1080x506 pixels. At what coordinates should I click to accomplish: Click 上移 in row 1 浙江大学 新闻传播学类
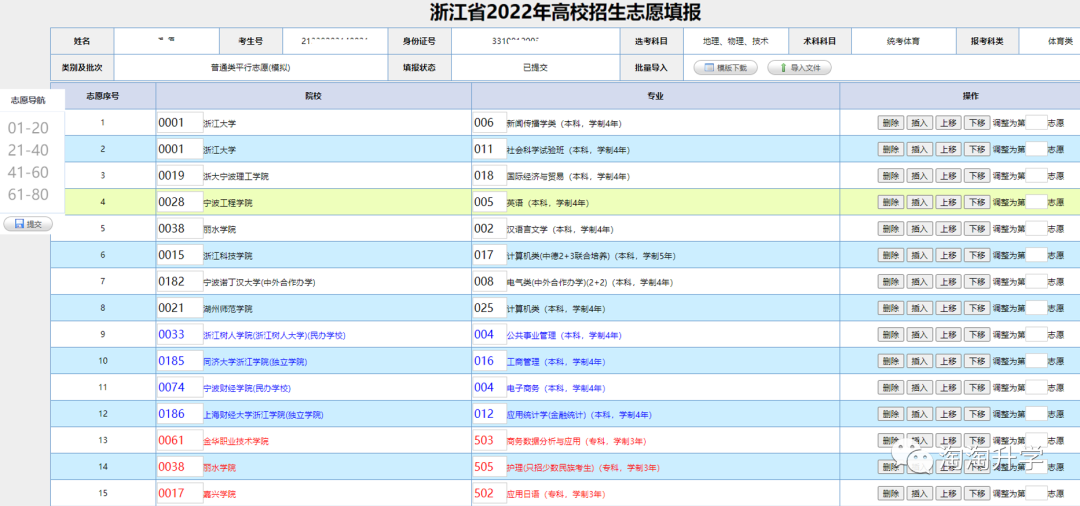click(x=948, y=123)
